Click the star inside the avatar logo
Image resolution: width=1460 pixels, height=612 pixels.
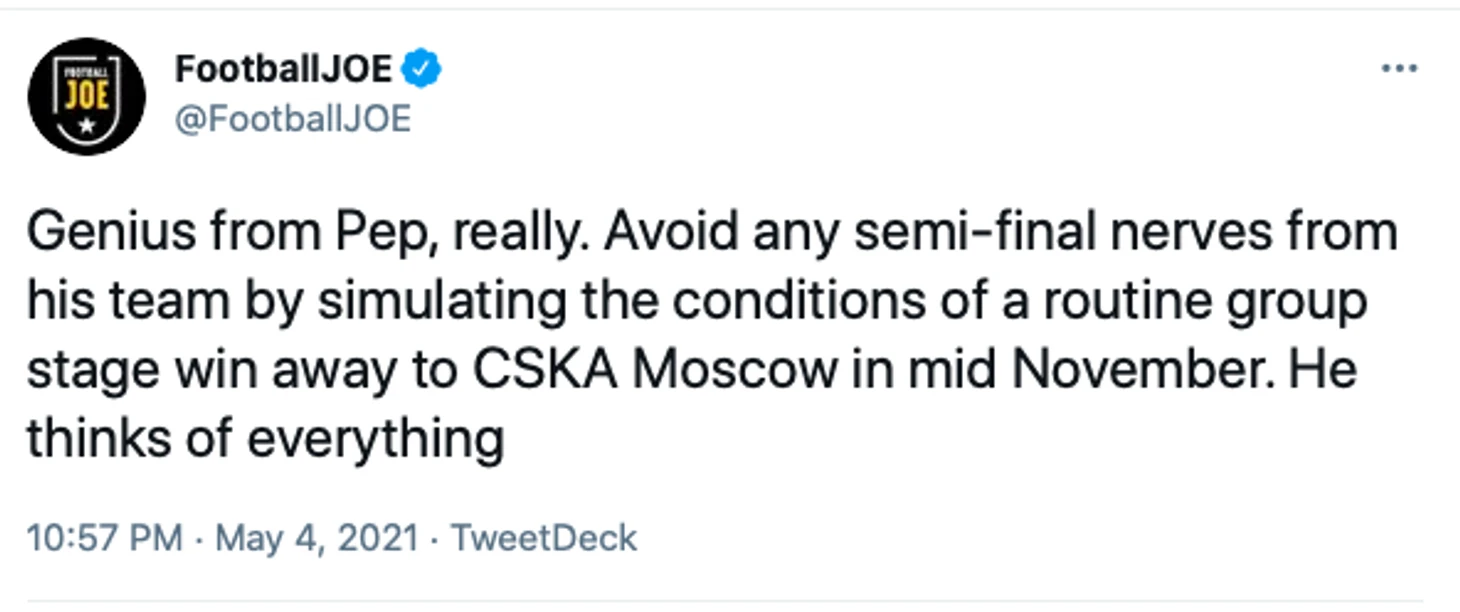pyautogui.click(x=87, y=128)
